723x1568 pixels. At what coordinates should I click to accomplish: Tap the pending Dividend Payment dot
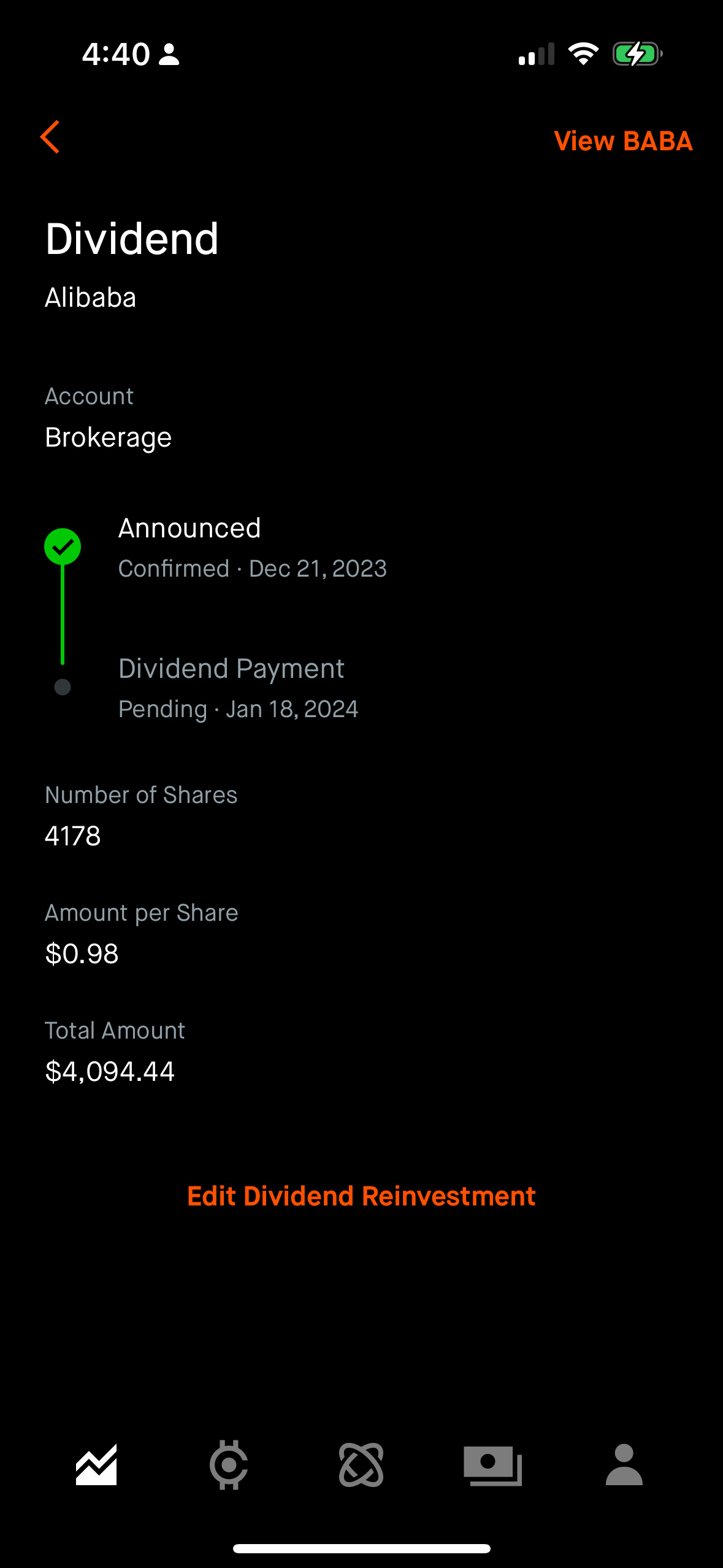pyautogui.click(x=63, y=687)
